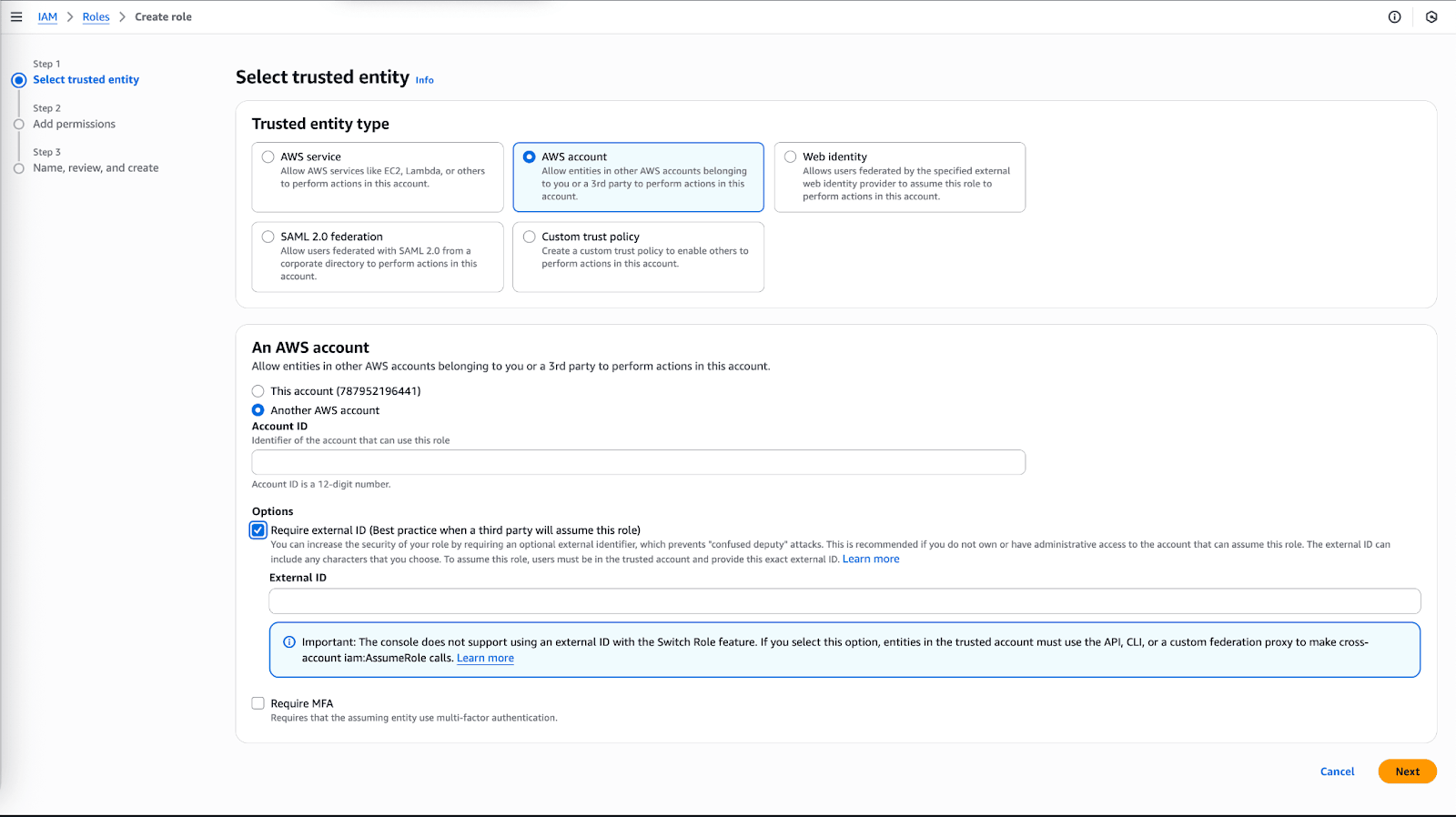Open the Info help panel top right
1456x817 pixels.
(x=1394, y=16)
